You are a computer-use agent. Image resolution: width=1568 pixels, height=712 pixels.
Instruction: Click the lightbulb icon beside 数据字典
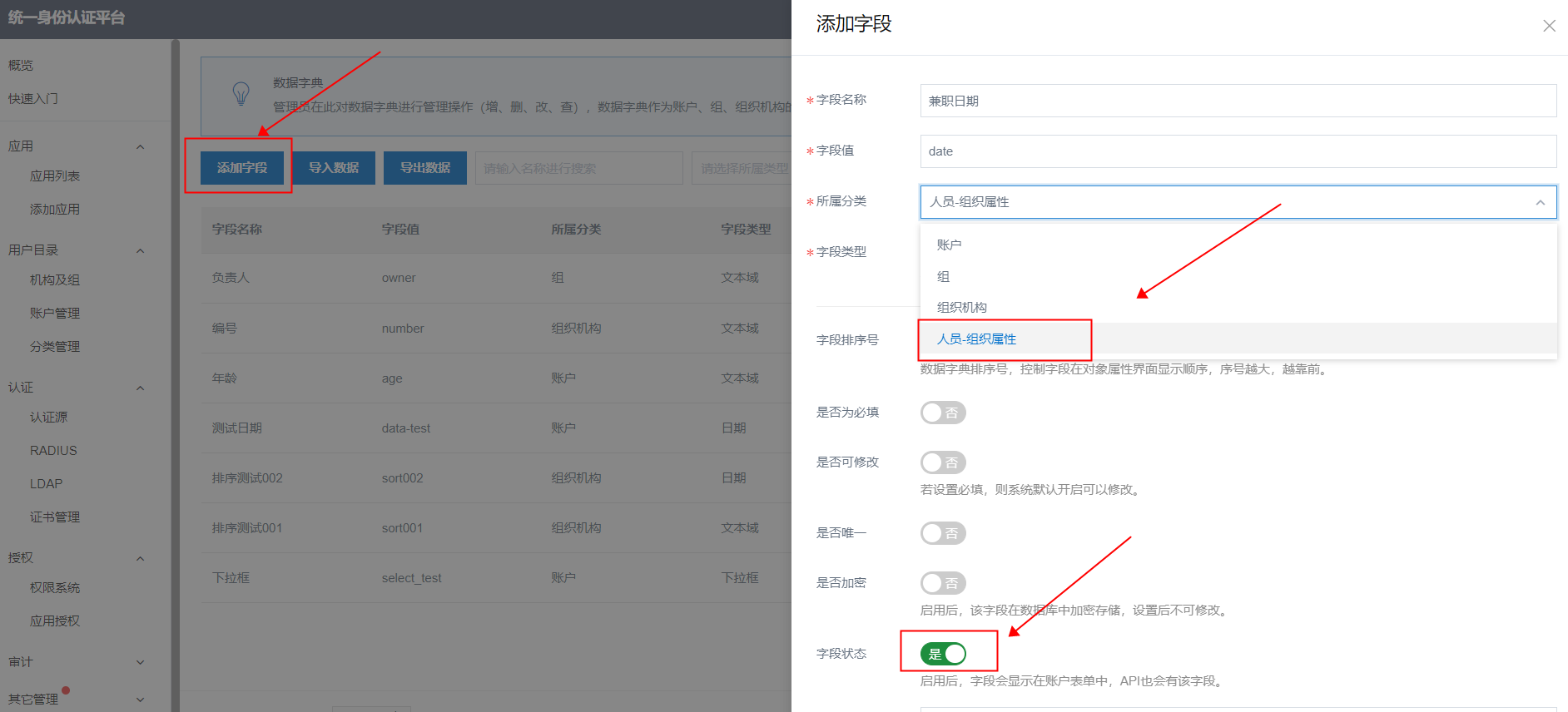click(x=241, y=93)
